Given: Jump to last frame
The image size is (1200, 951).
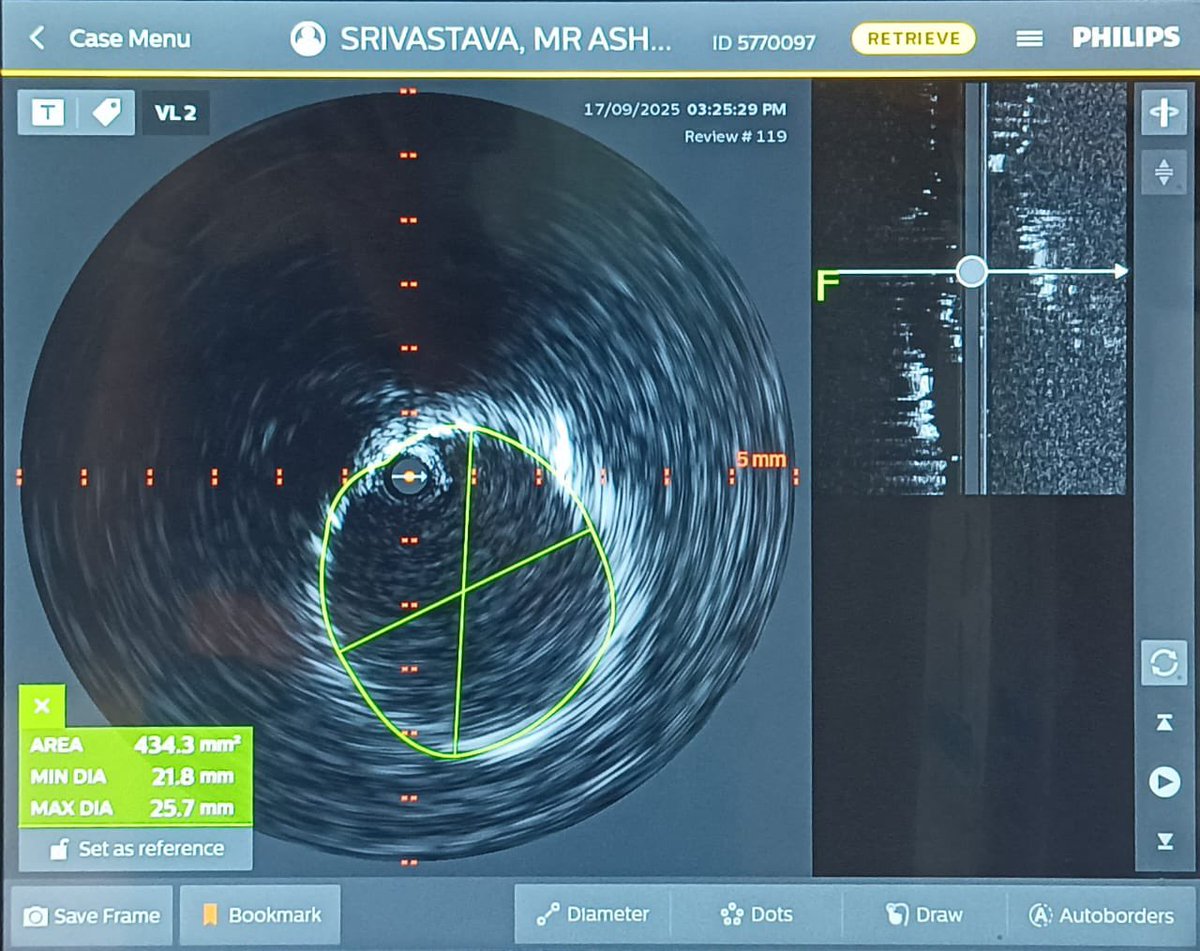Looking at the screenshot, I should 1164,841.
